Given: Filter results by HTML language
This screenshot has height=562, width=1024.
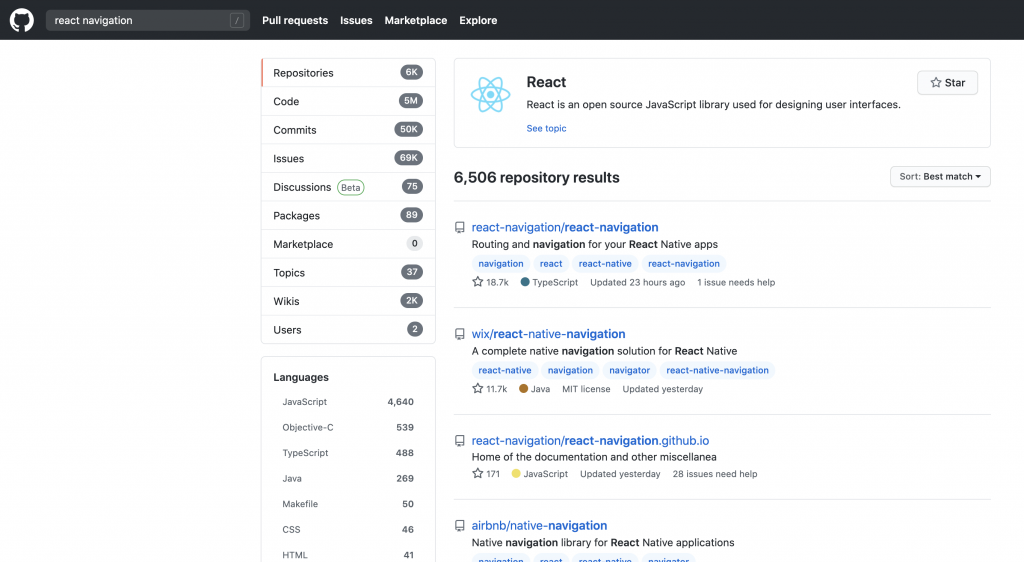Looking at the screenshot, I should [x=348, y=555].
